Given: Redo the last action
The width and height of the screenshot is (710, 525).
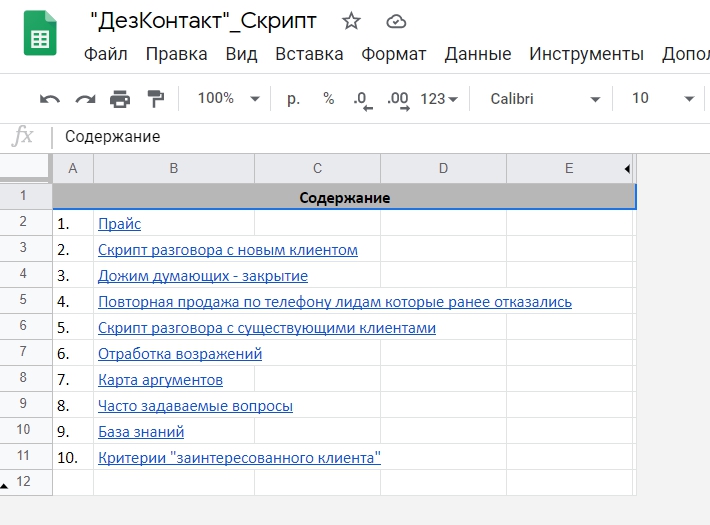Looking at the screenshot, I should tap(85, 99).
